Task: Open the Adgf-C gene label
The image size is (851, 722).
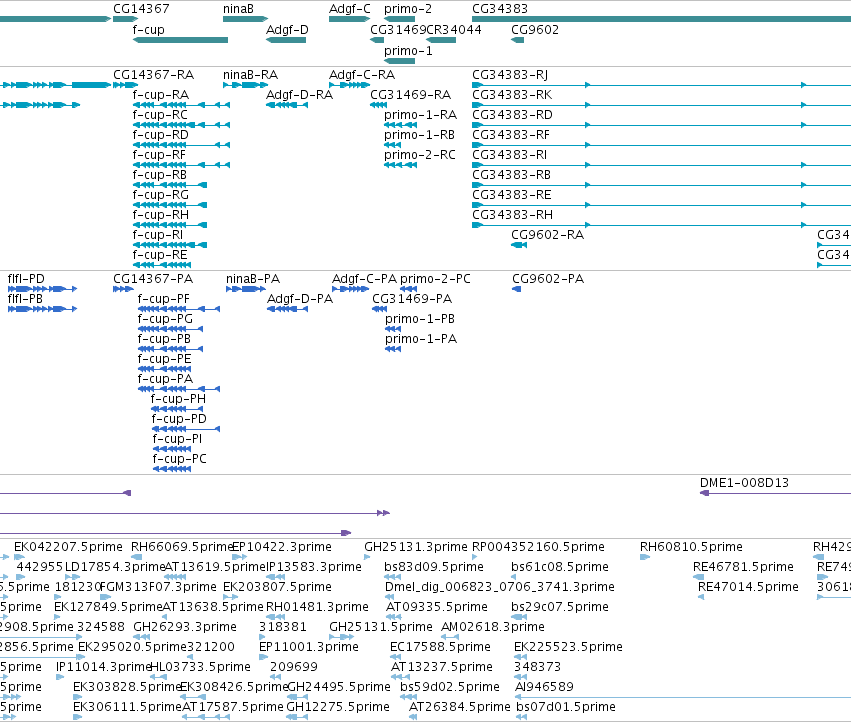Action: click(x=350, y=9)
